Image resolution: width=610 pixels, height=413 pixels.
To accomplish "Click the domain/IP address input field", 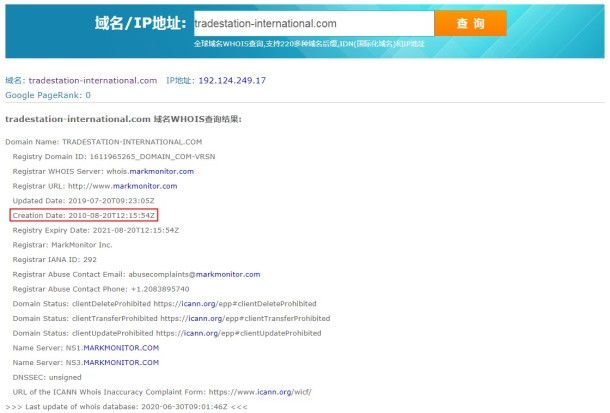I will pyautogui.click(x=314, y=23).
